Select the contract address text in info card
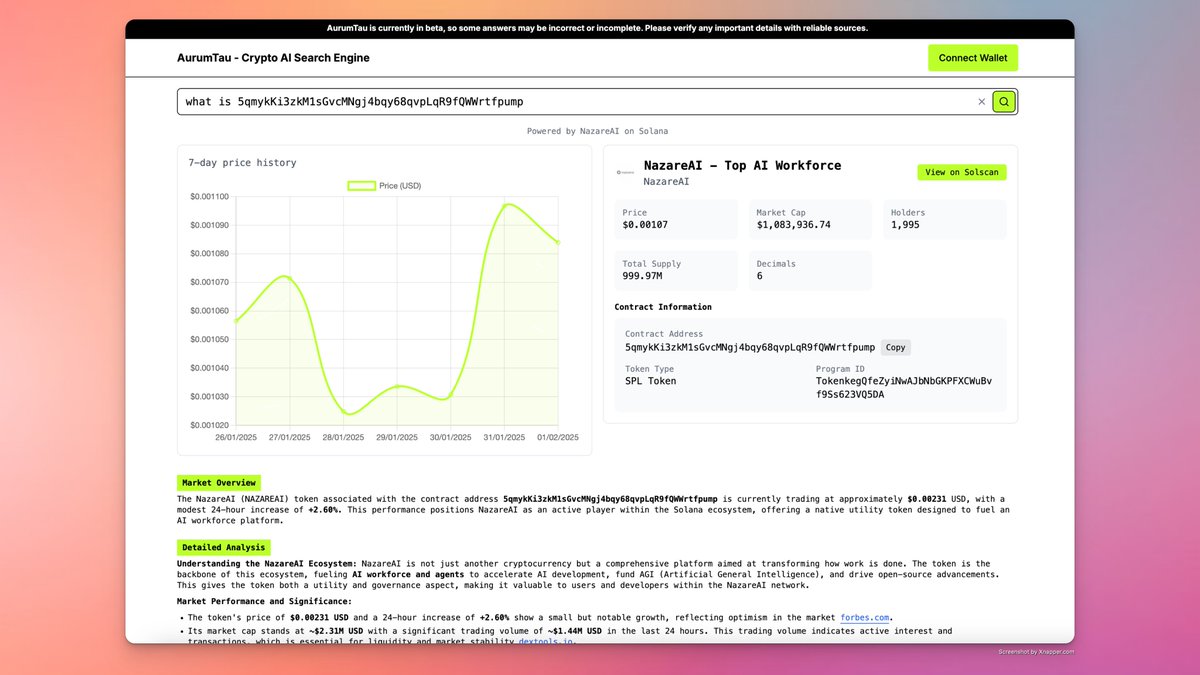 [x=750, y=348]
